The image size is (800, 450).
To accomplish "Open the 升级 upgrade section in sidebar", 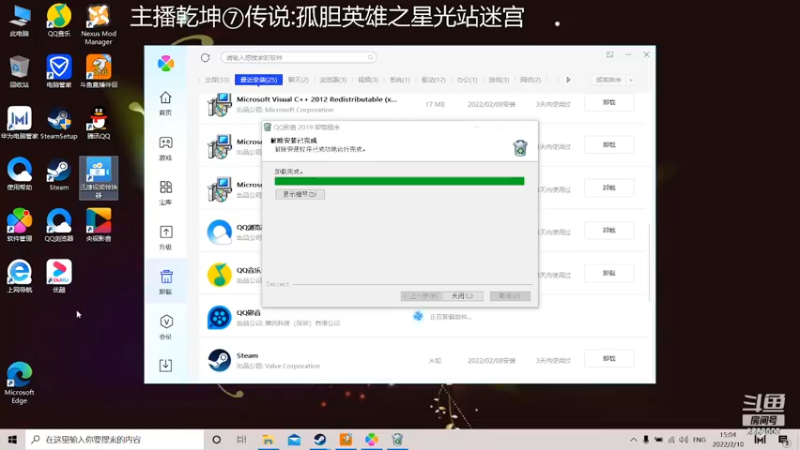I will click(x=165, y=237).
